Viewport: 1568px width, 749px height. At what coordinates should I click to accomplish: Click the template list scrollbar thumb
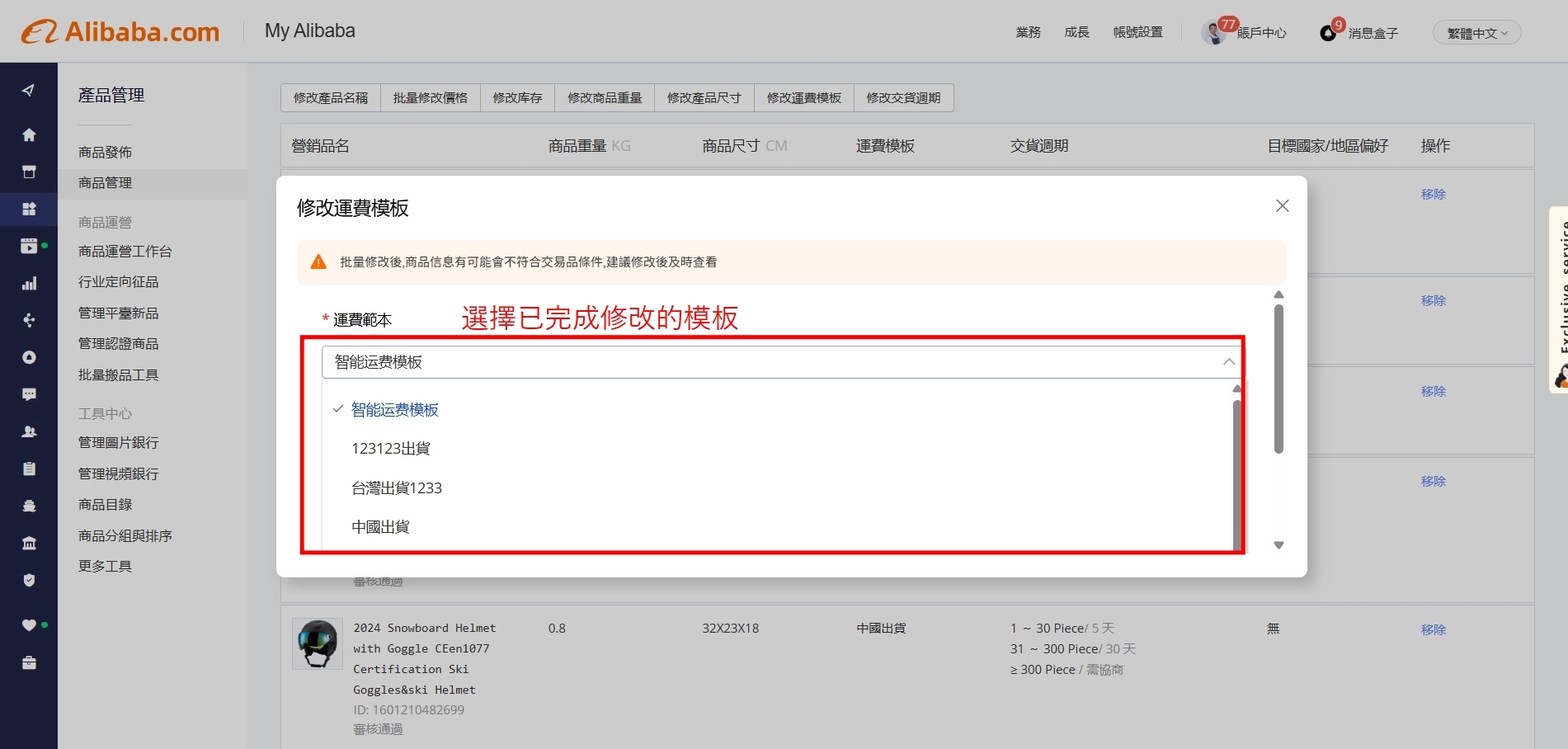click(1236, 474)
